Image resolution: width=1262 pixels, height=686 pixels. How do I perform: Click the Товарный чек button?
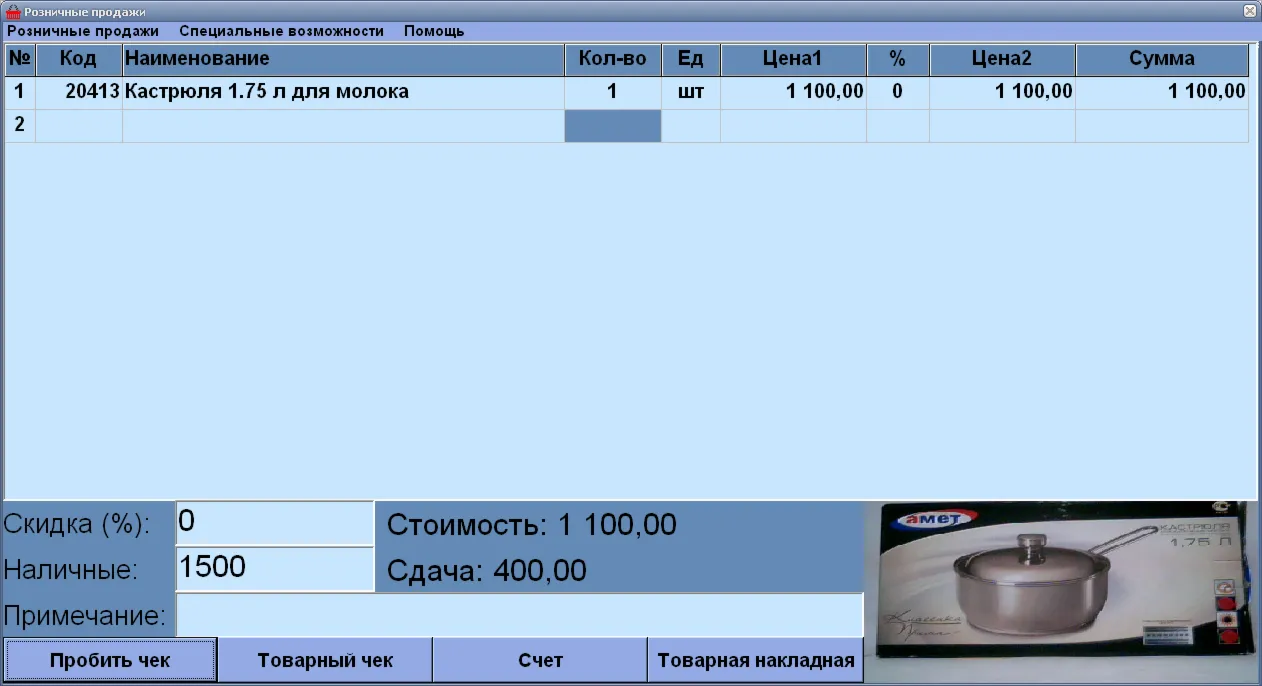click(325, 660)
